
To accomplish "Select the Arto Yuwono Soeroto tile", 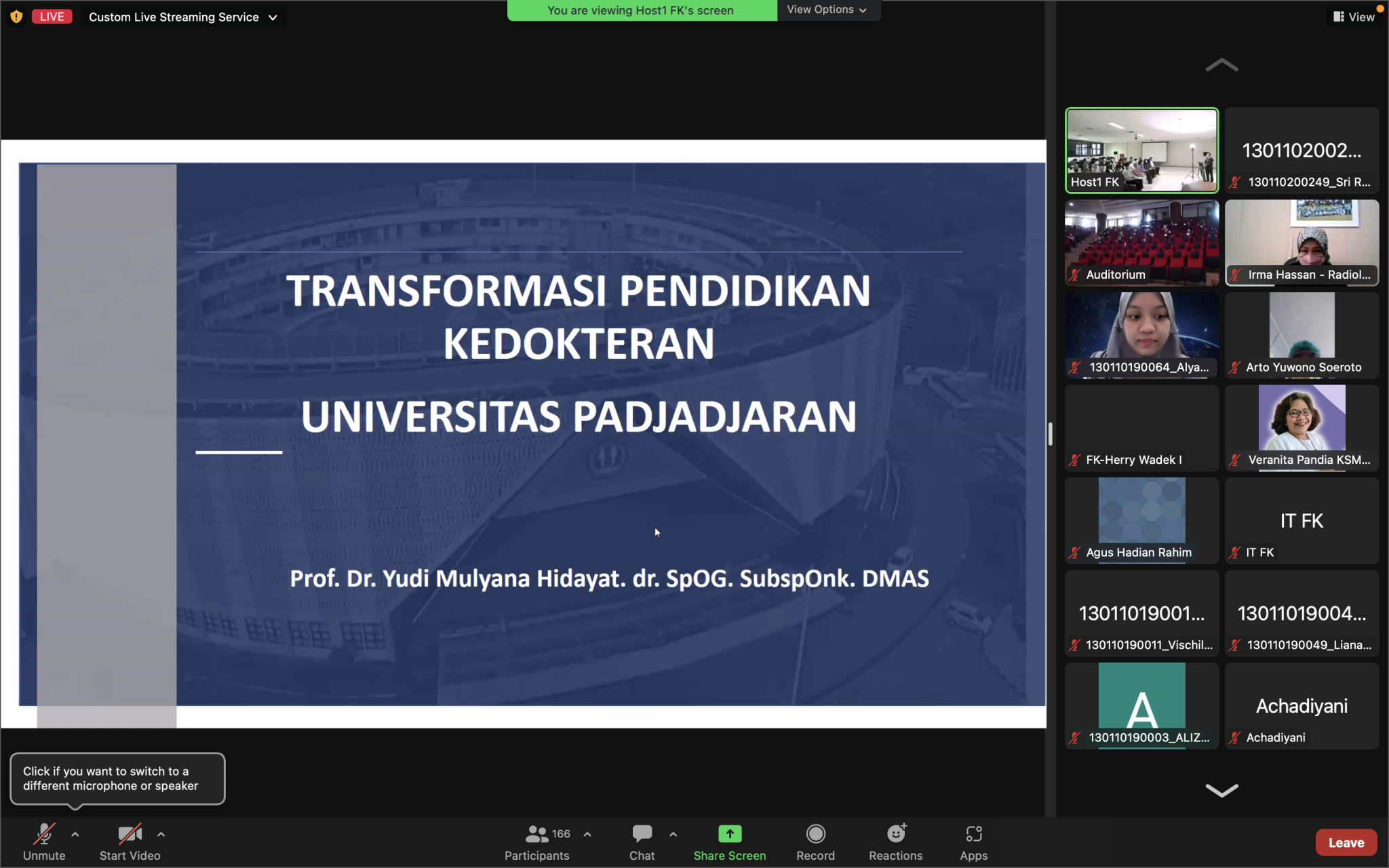I will coord(1302,335).
